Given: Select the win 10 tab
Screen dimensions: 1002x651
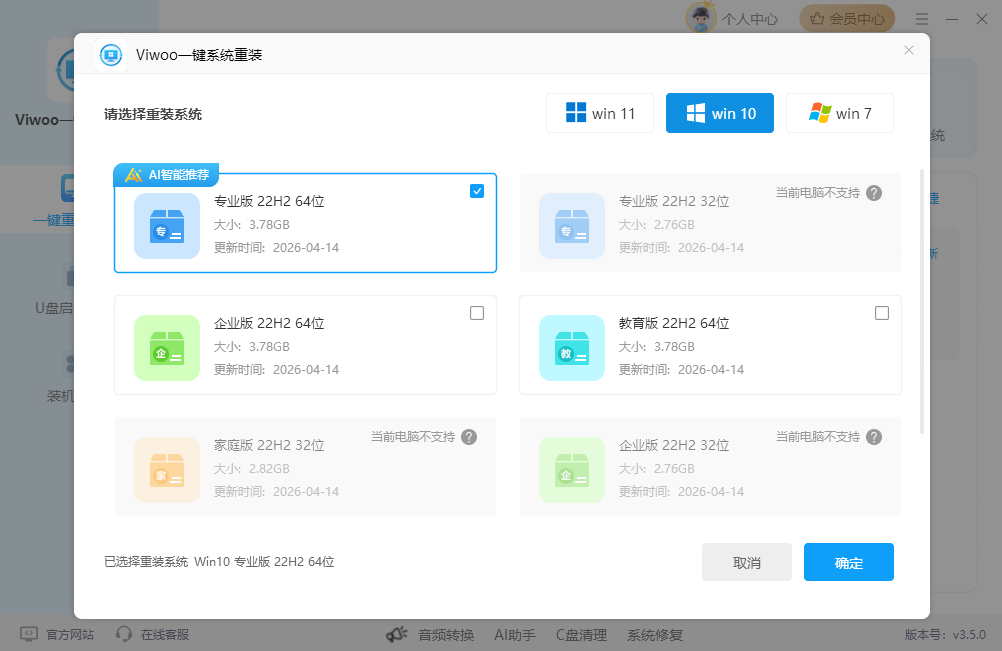Looking at the screenshot, I should [x=720, y=113].
